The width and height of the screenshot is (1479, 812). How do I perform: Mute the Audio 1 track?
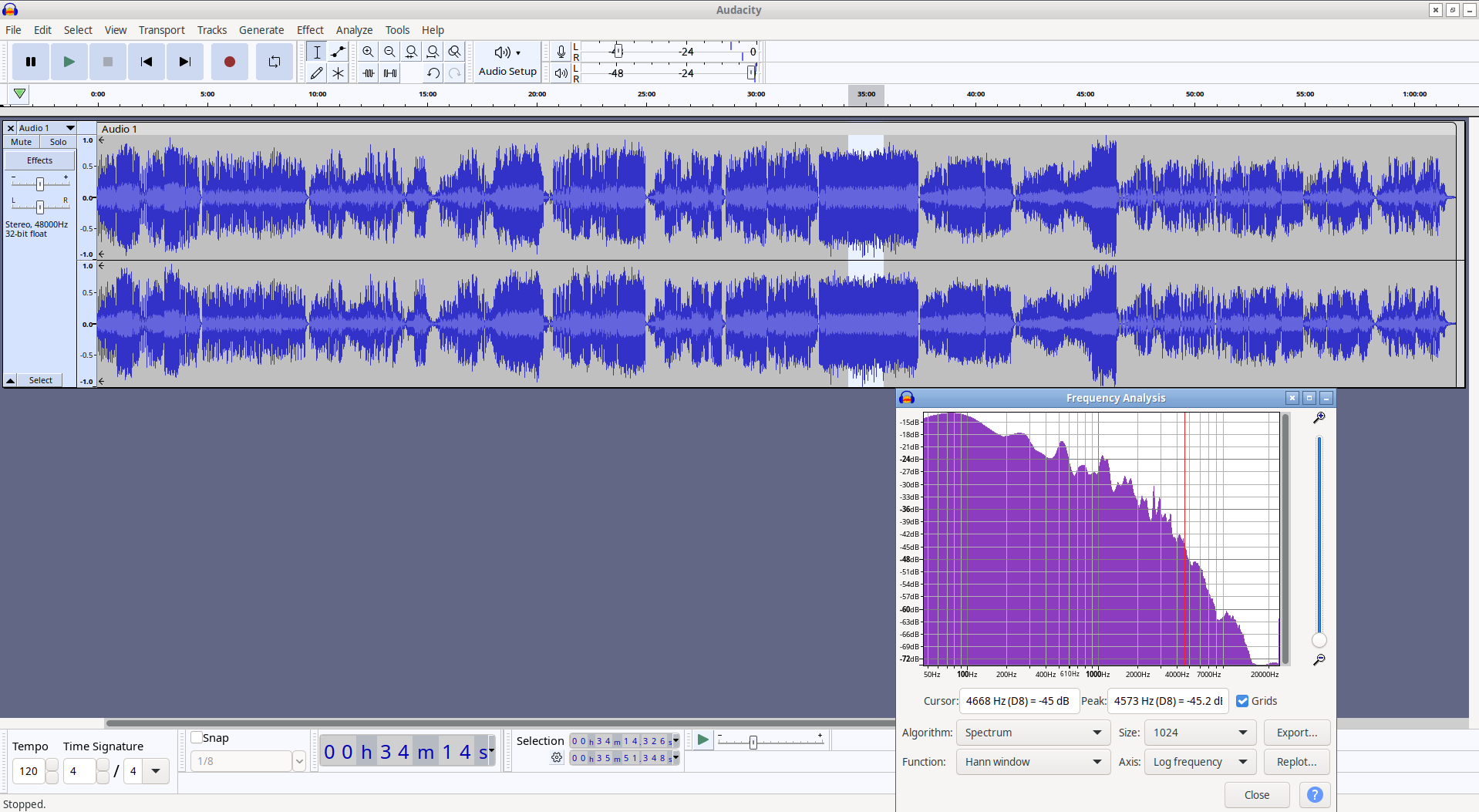pyautogui.click(x=22, y=142)
